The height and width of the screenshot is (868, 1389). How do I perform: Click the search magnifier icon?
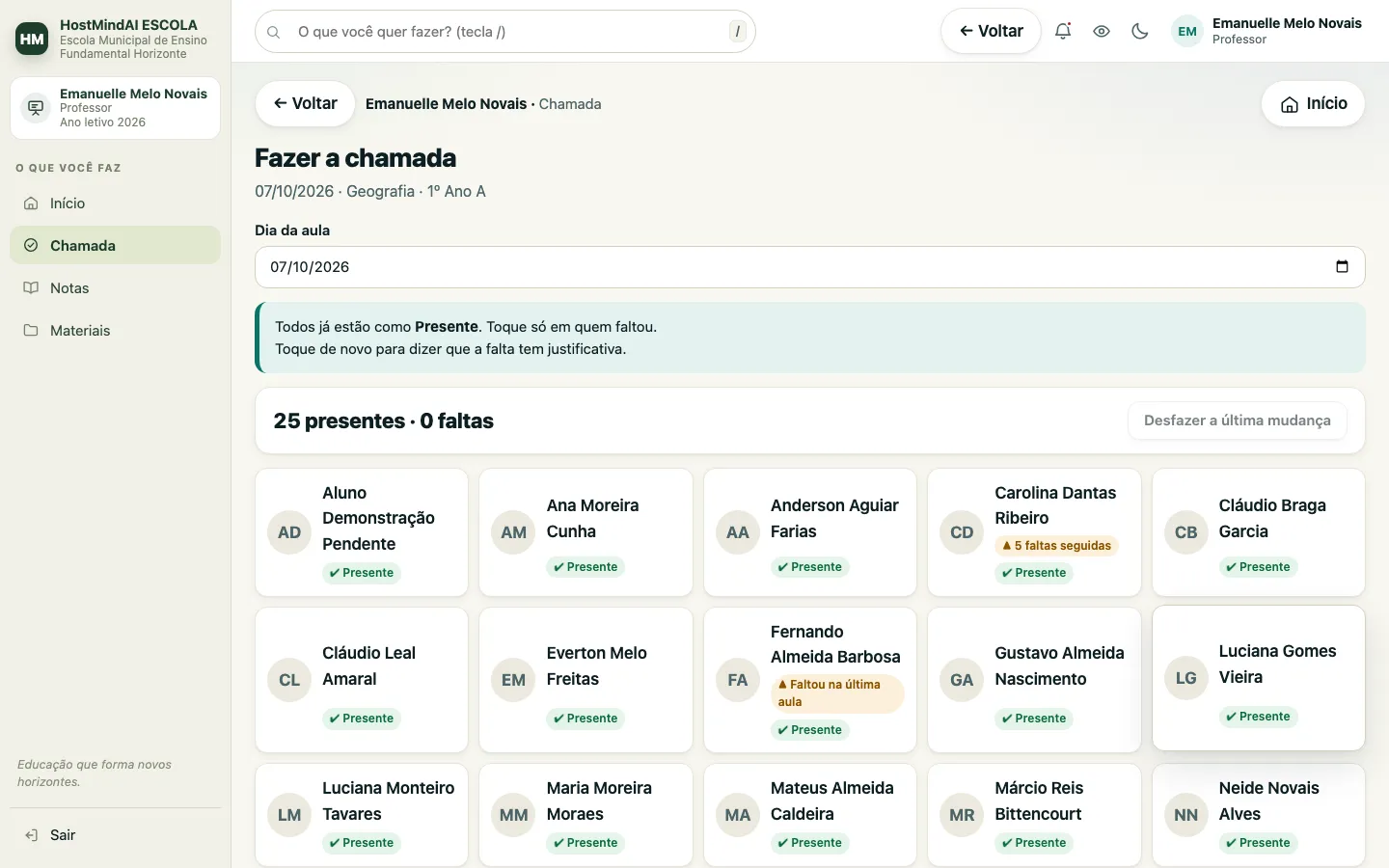point(274,32)
